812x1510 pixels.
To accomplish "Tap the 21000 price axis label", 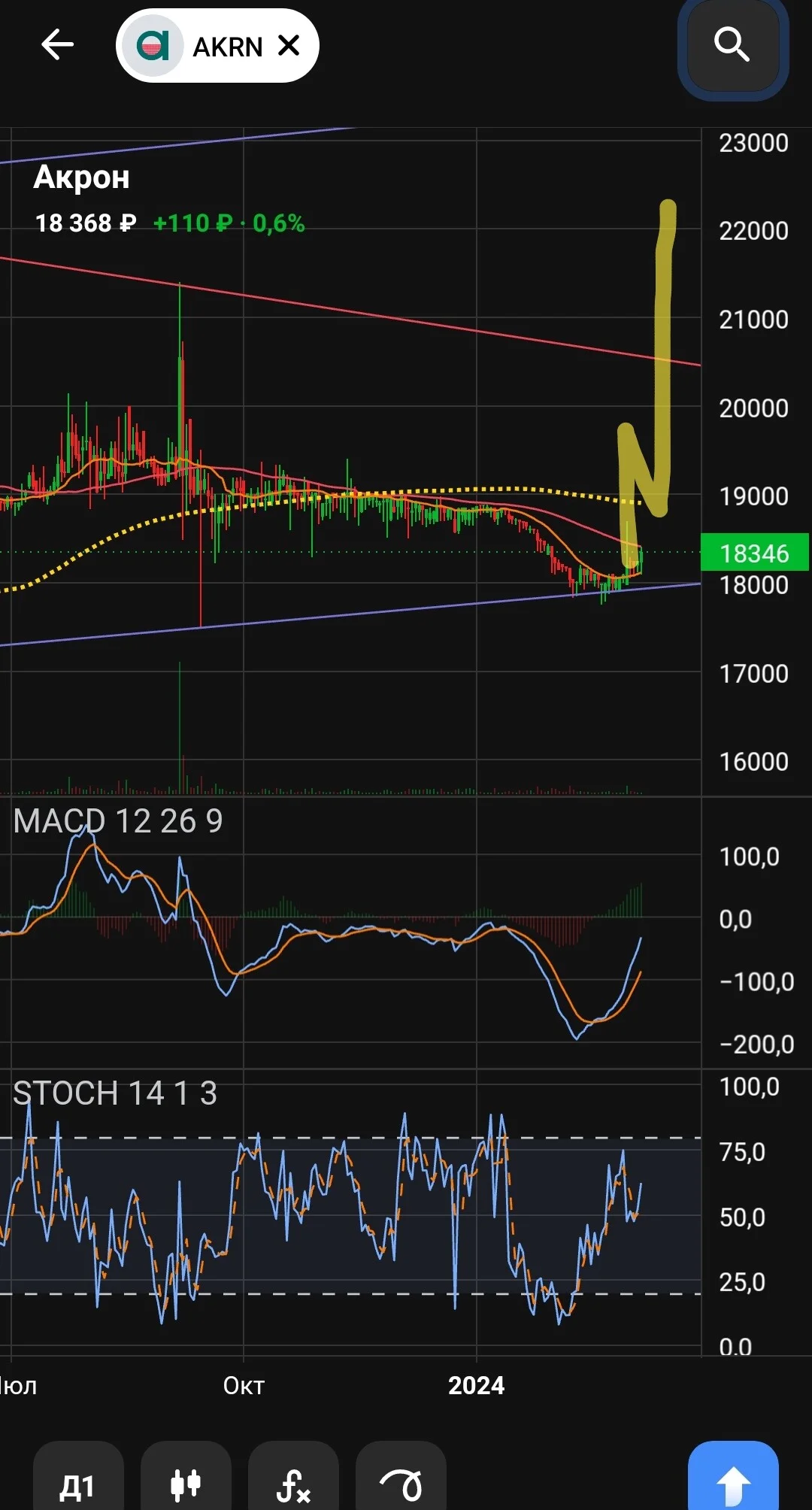I will point(753,320).
